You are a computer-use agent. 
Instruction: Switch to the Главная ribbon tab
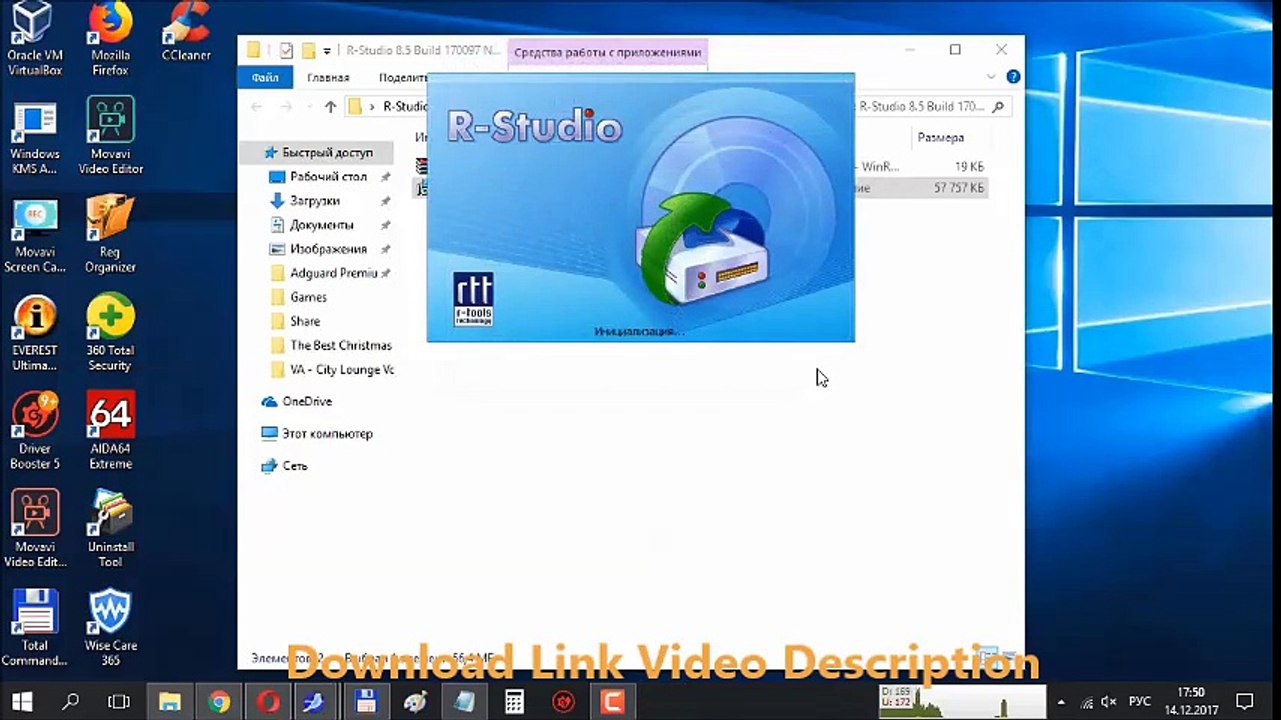[328, 77]
